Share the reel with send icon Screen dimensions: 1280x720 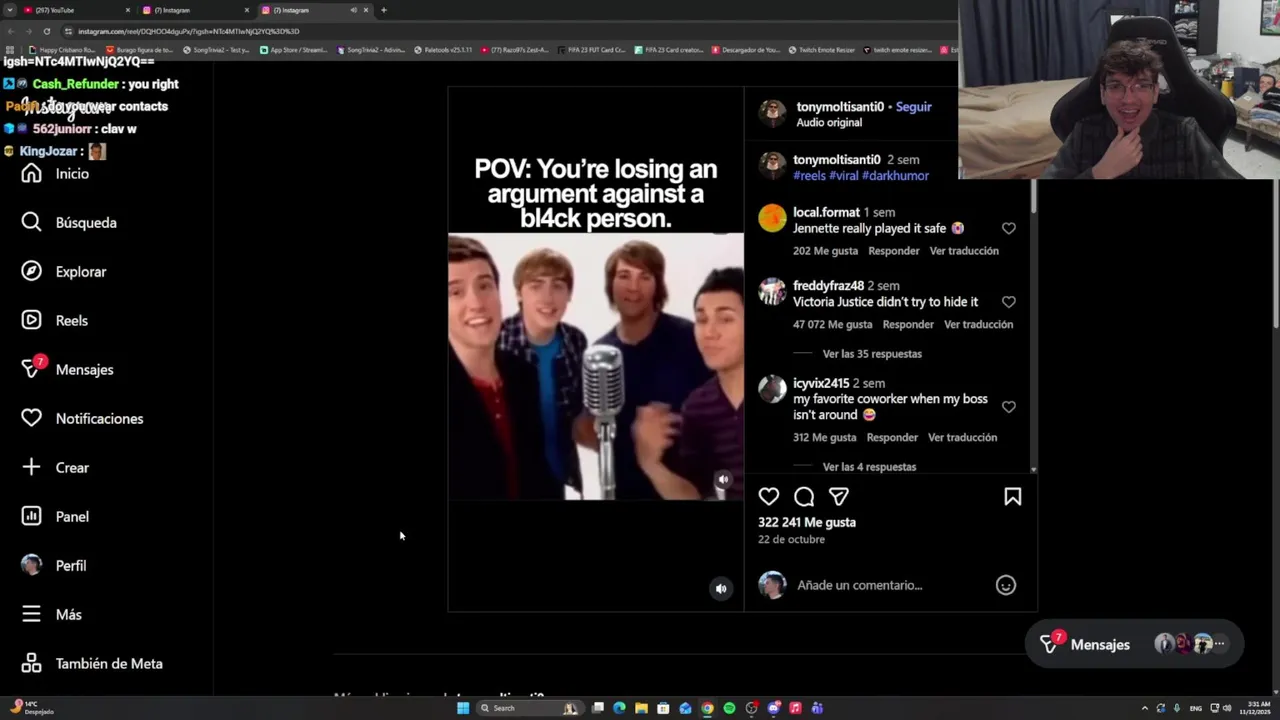pyautogui.click(x=839, y=497)
